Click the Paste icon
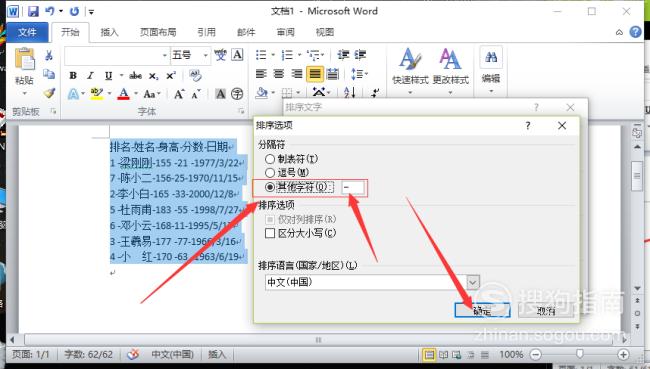Screen dimensions: 650x369 (24, 58)
